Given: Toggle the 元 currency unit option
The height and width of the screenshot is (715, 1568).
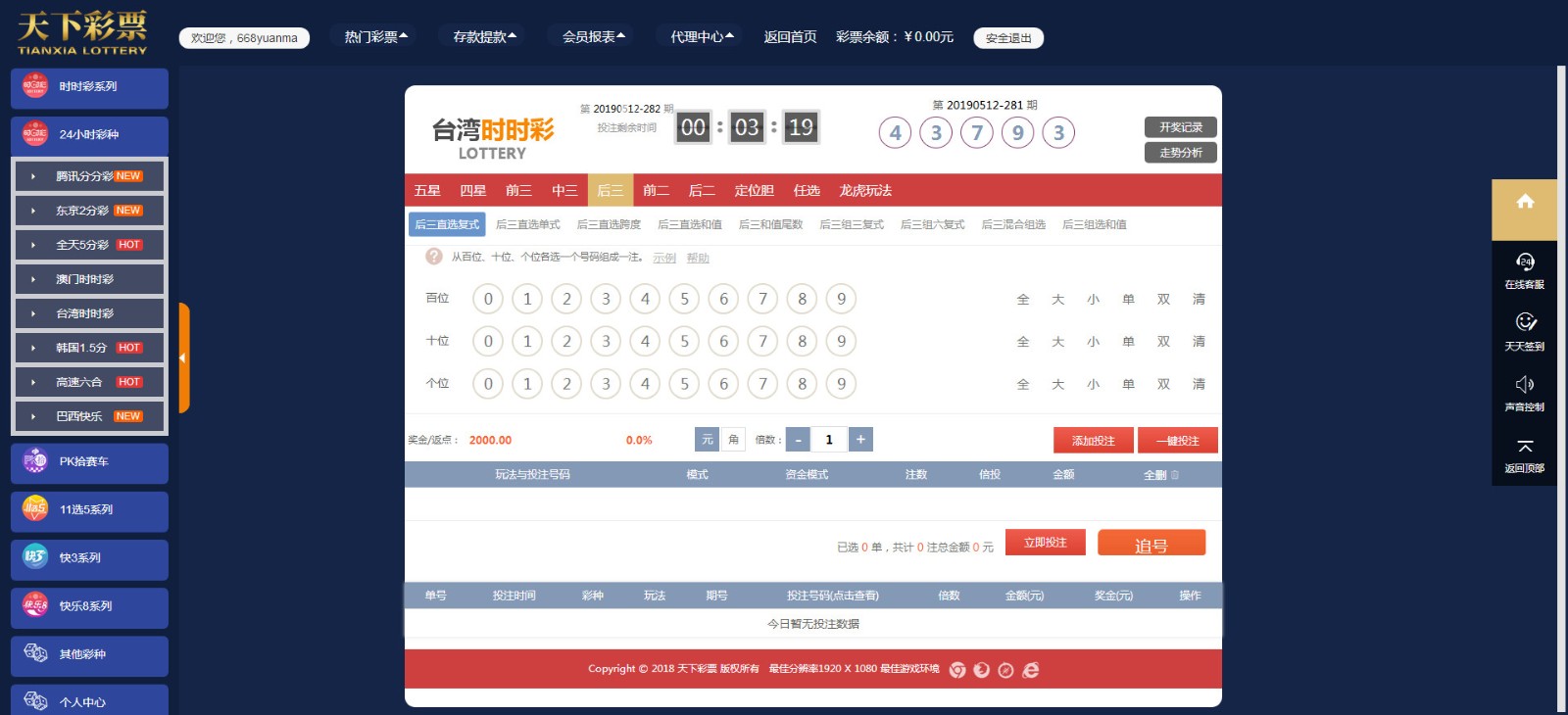Looking at the screenshot, I should coord(707,440).
